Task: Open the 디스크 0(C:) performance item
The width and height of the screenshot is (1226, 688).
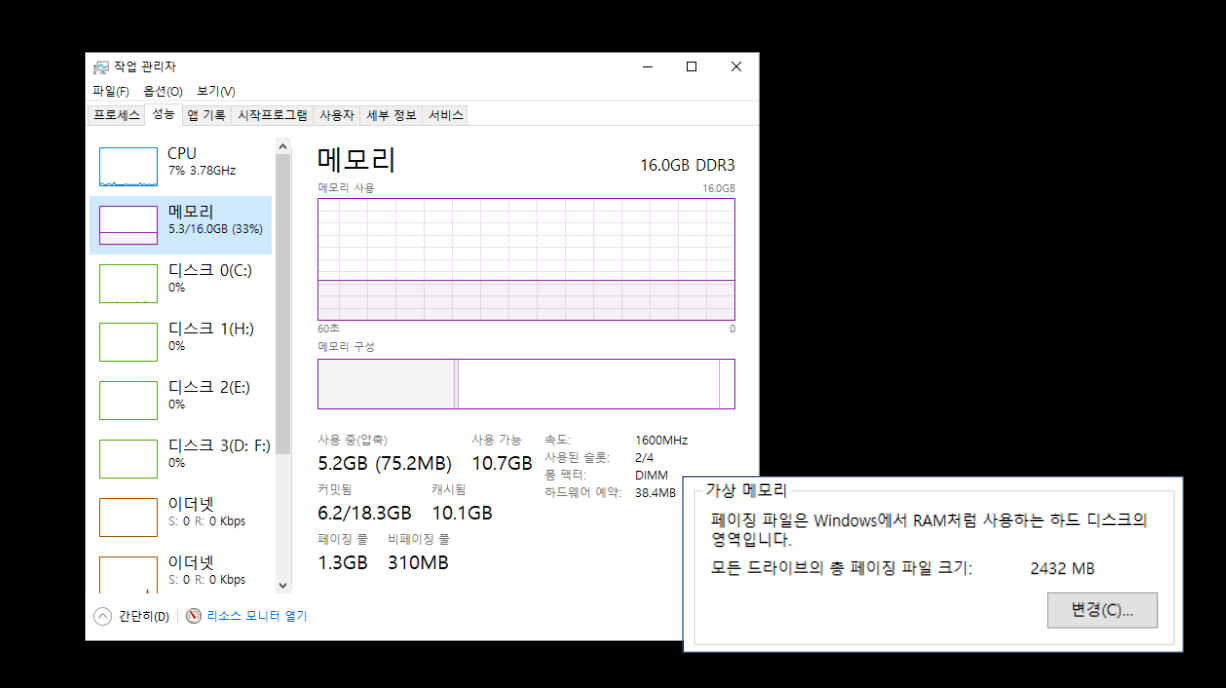Action: (x=181, y=283)
